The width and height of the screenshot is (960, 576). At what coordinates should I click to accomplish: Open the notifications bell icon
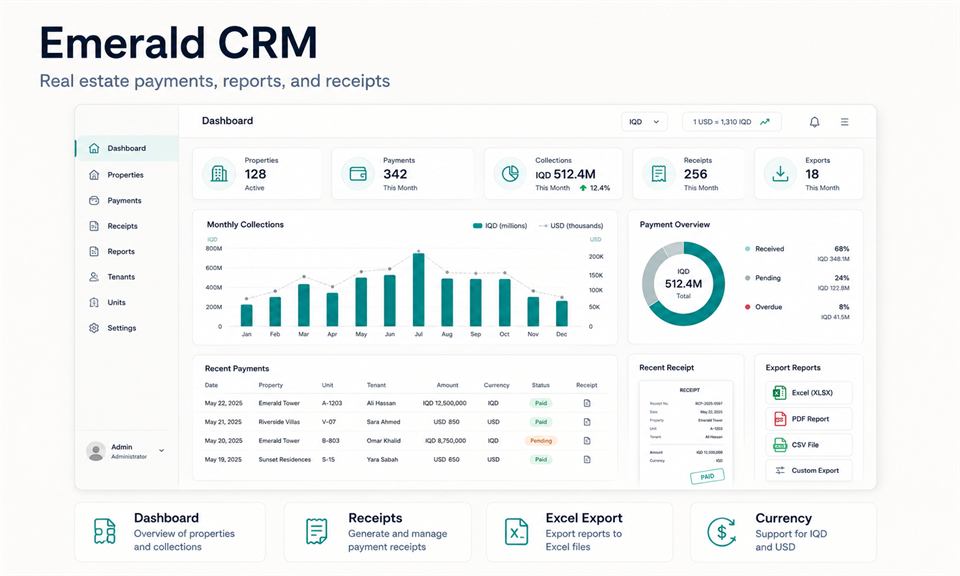coord(814,122)
